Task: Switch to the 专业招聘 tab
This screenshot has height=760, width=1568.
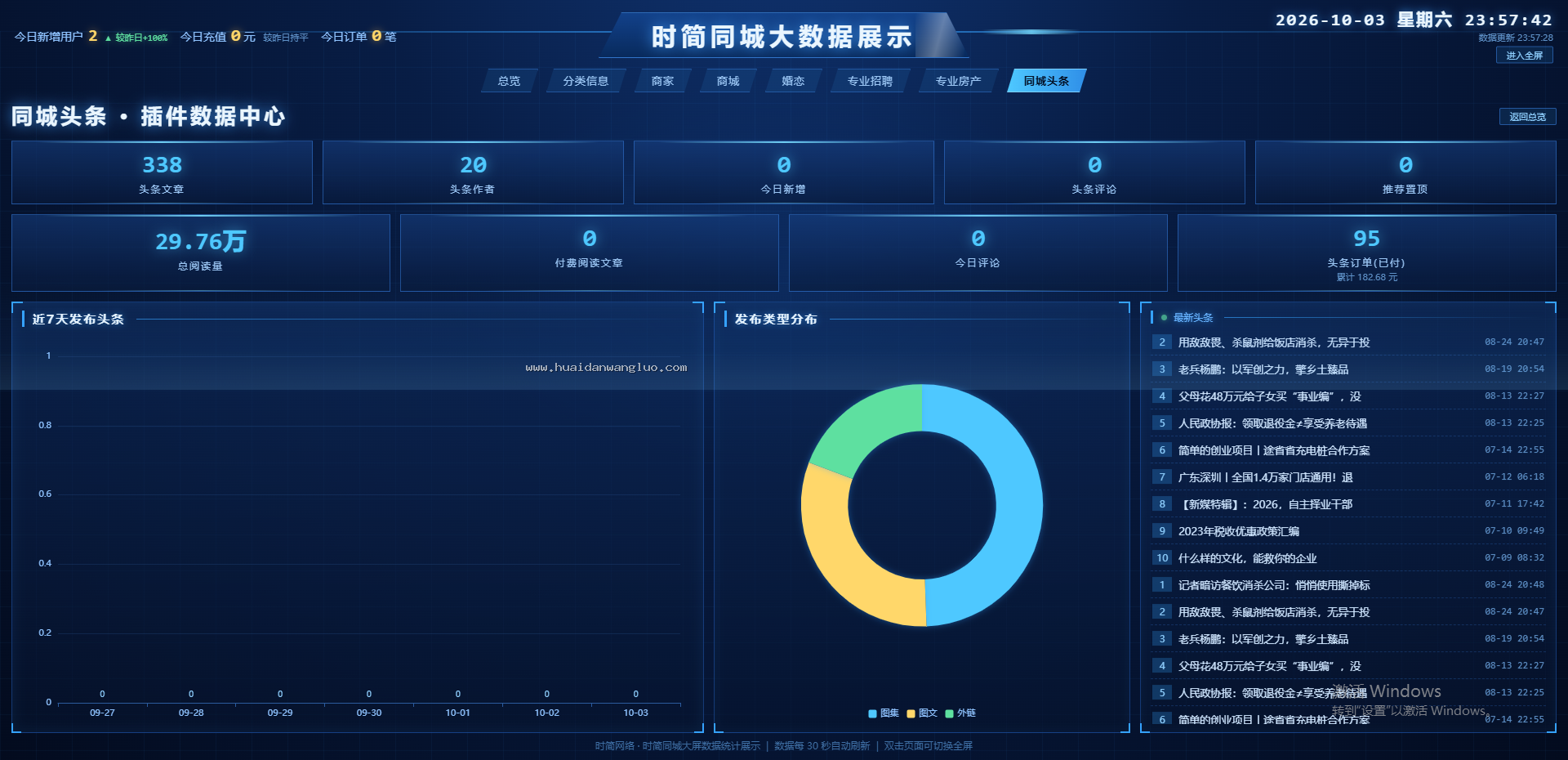Action: coord(870,81)
